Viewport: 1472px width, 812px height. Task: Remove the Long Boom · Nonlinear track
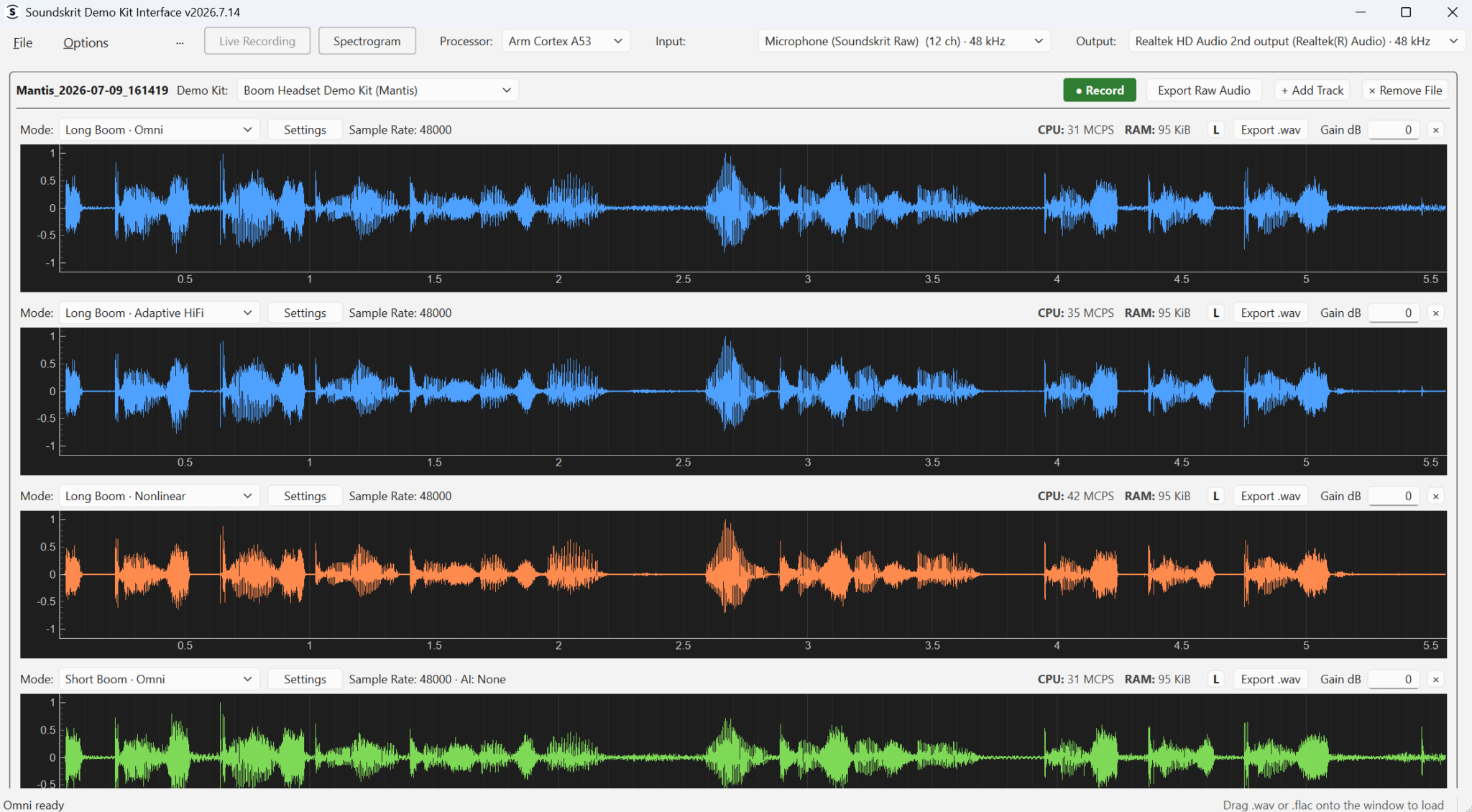pos(1435,497)
